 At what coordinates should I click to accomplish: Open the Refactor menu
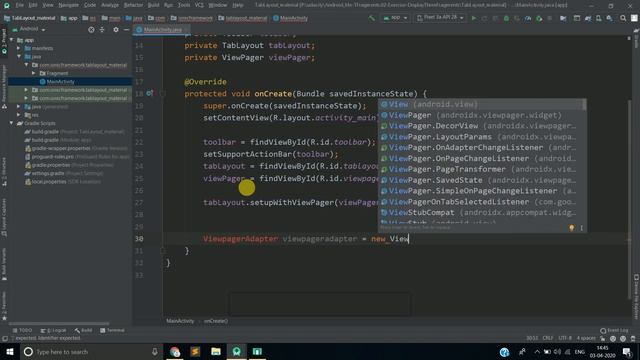pyautogui.click(x=133, y=5)
